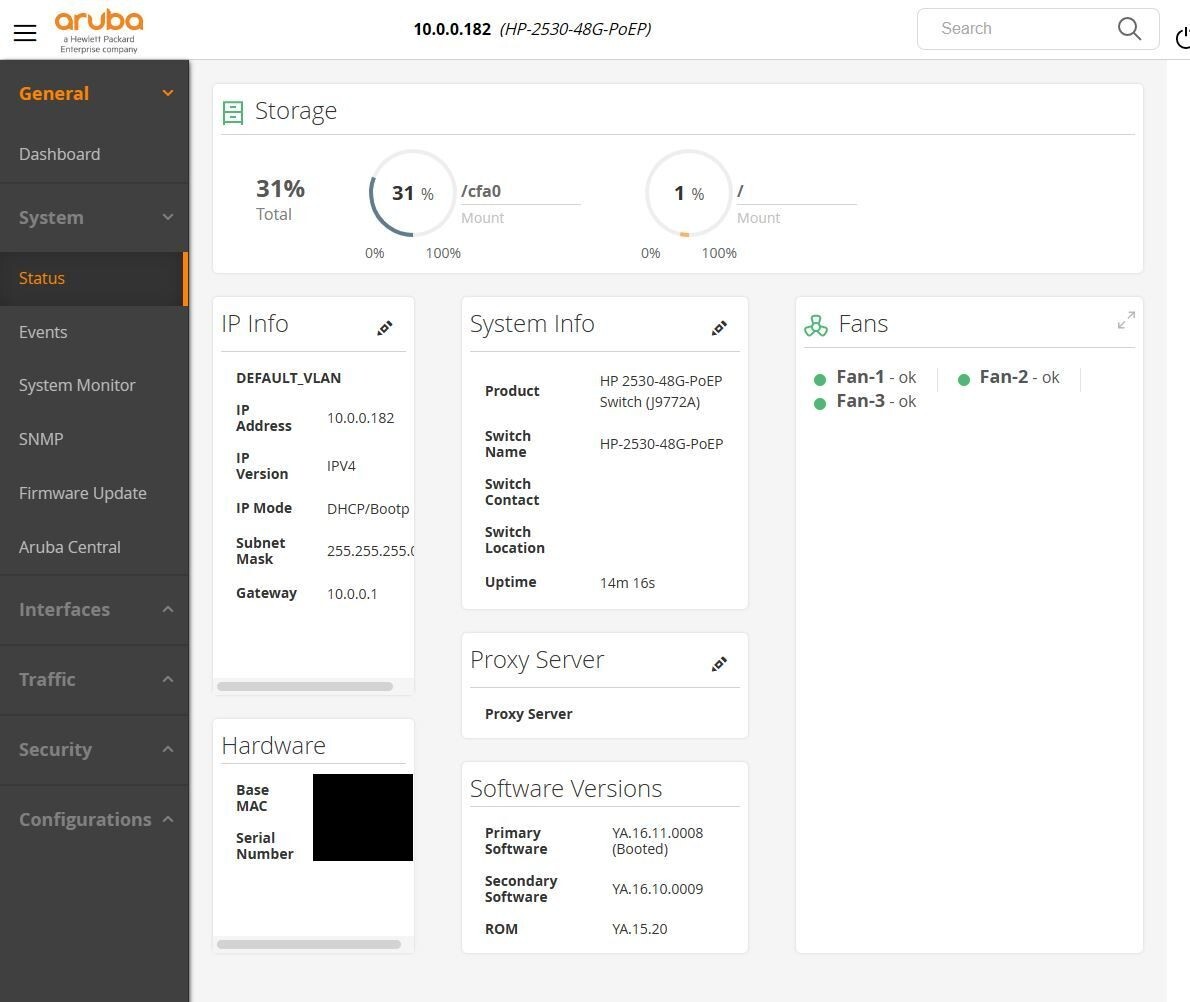Click the Fan-2 green status indicator
The image size is (1190, 1002).
pyautogui.click(x=964, y=380)
